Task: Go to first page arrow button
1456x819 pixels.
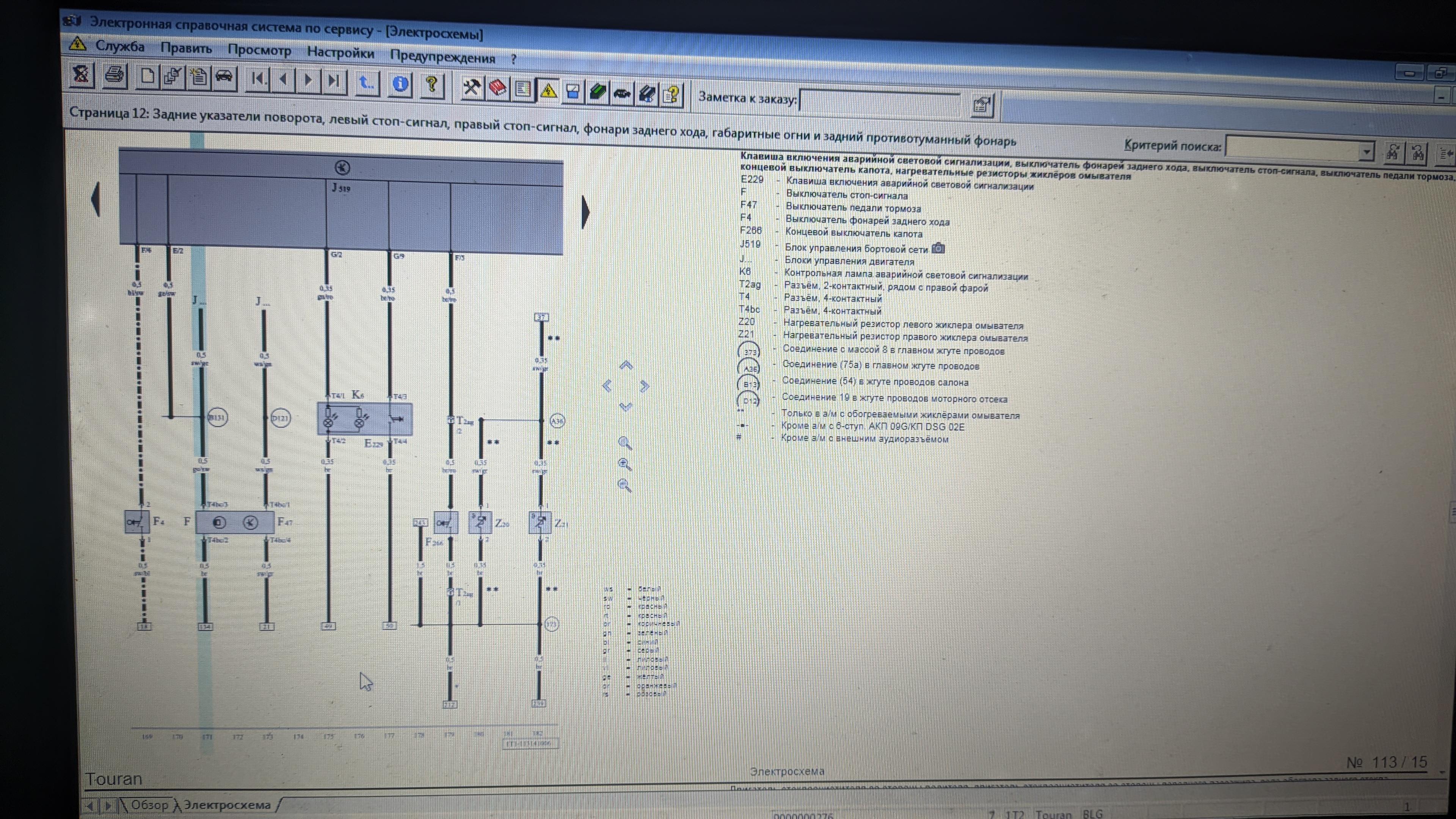Action: point(258,79)
